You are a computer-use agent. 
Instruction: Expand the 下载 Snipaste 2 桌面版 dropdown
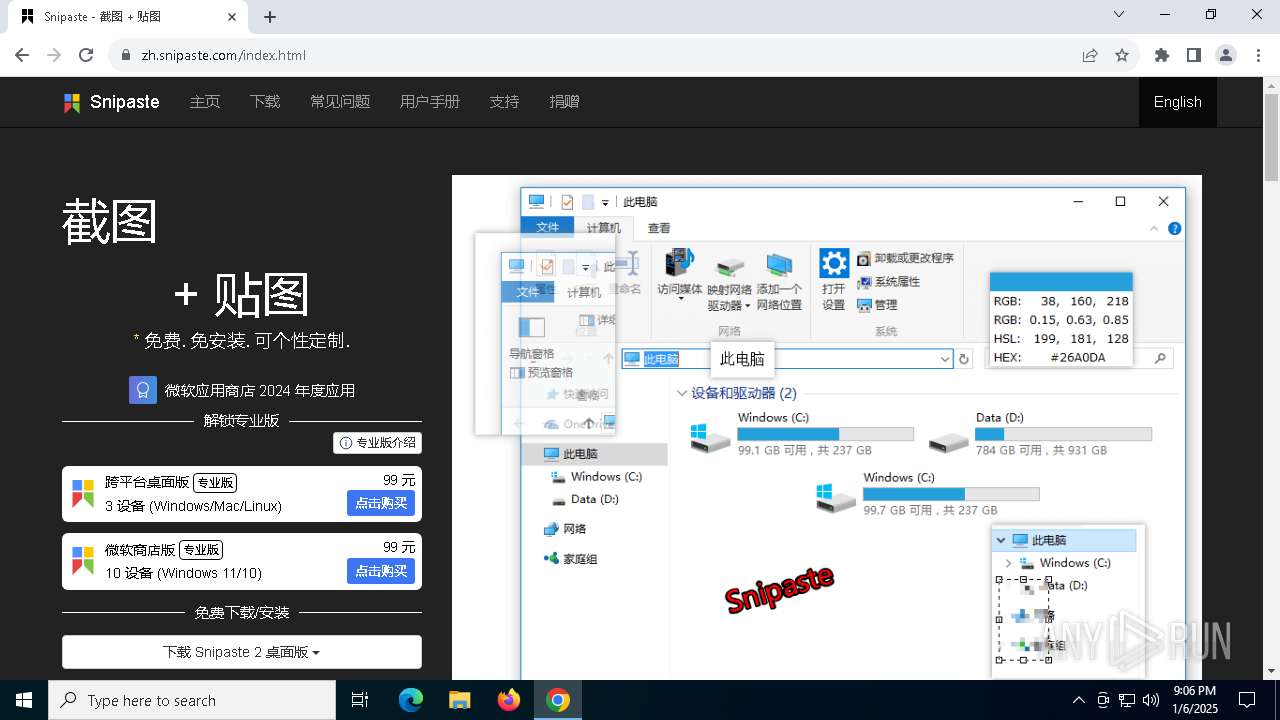click(x=242, y=652)
